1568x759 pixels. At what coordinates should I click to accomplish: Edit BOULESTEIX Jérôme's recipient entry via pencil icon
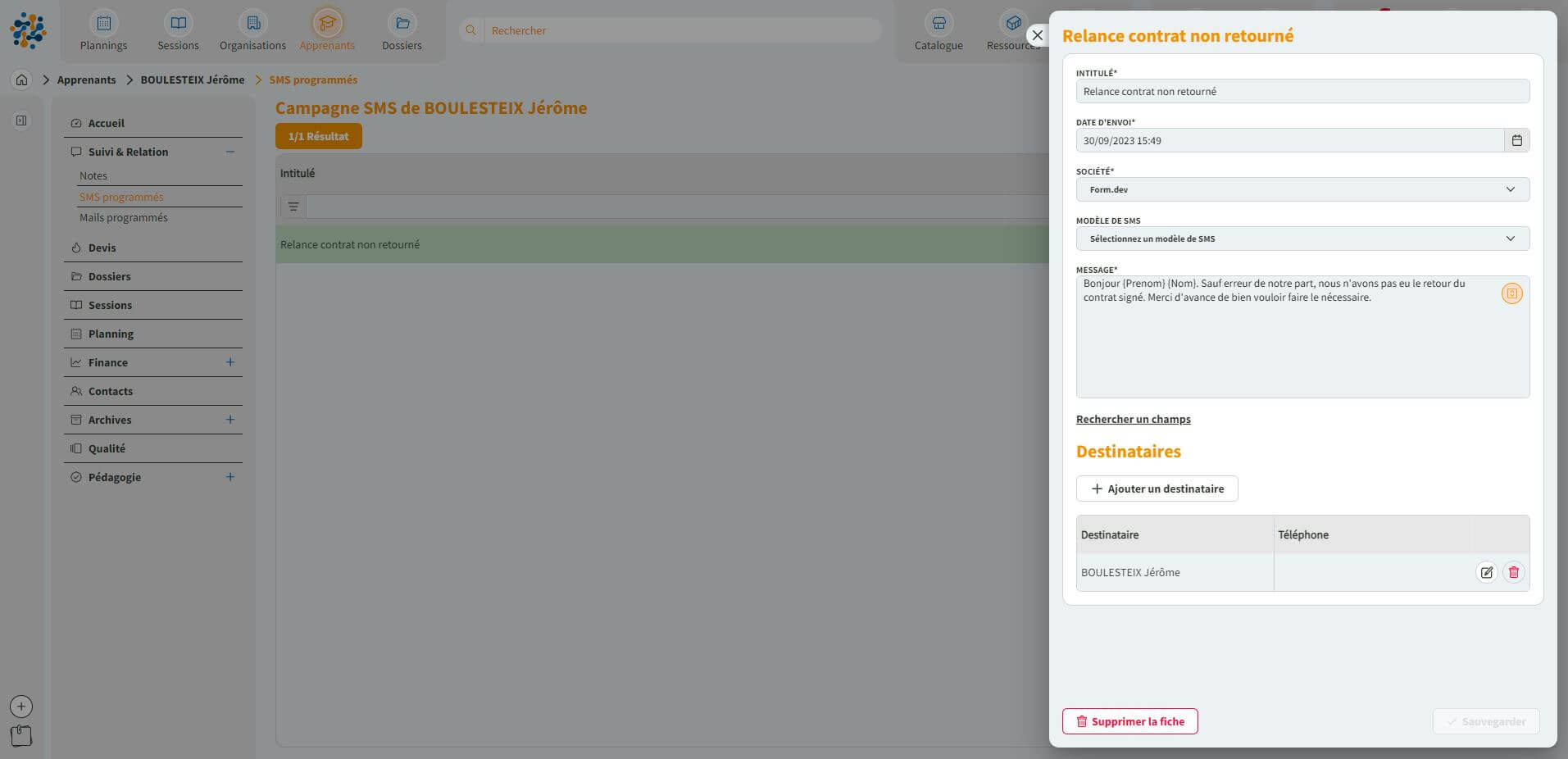pyautogui.click(x=1488, y=572)
